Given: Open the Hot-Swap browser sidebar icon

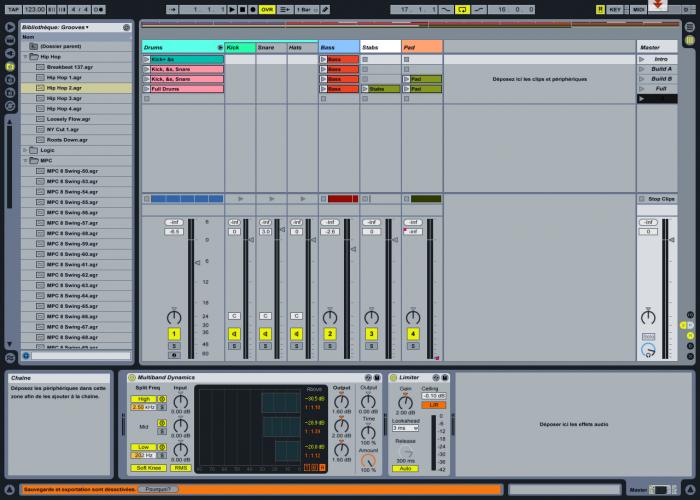Looking at the screenshot, I should click(x=10, y=106).
